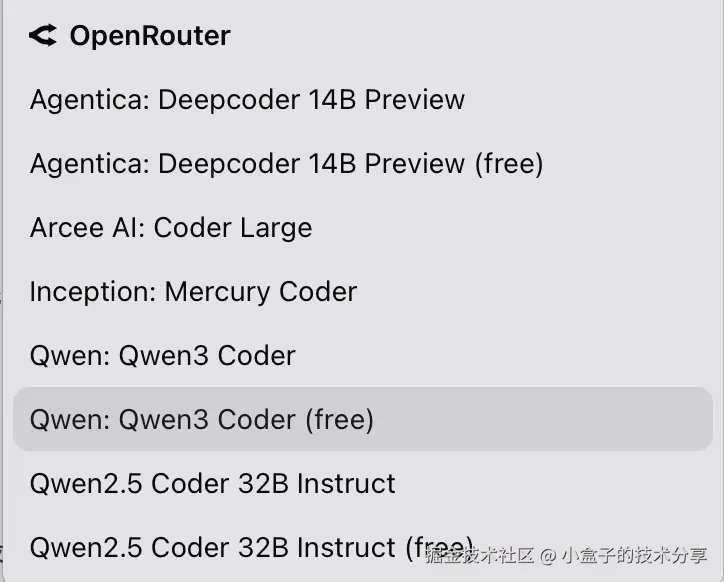Choose Qwen: Qwen3 Coder (free)
Viewport: 724px width, 582px height.
click(202, 420)
